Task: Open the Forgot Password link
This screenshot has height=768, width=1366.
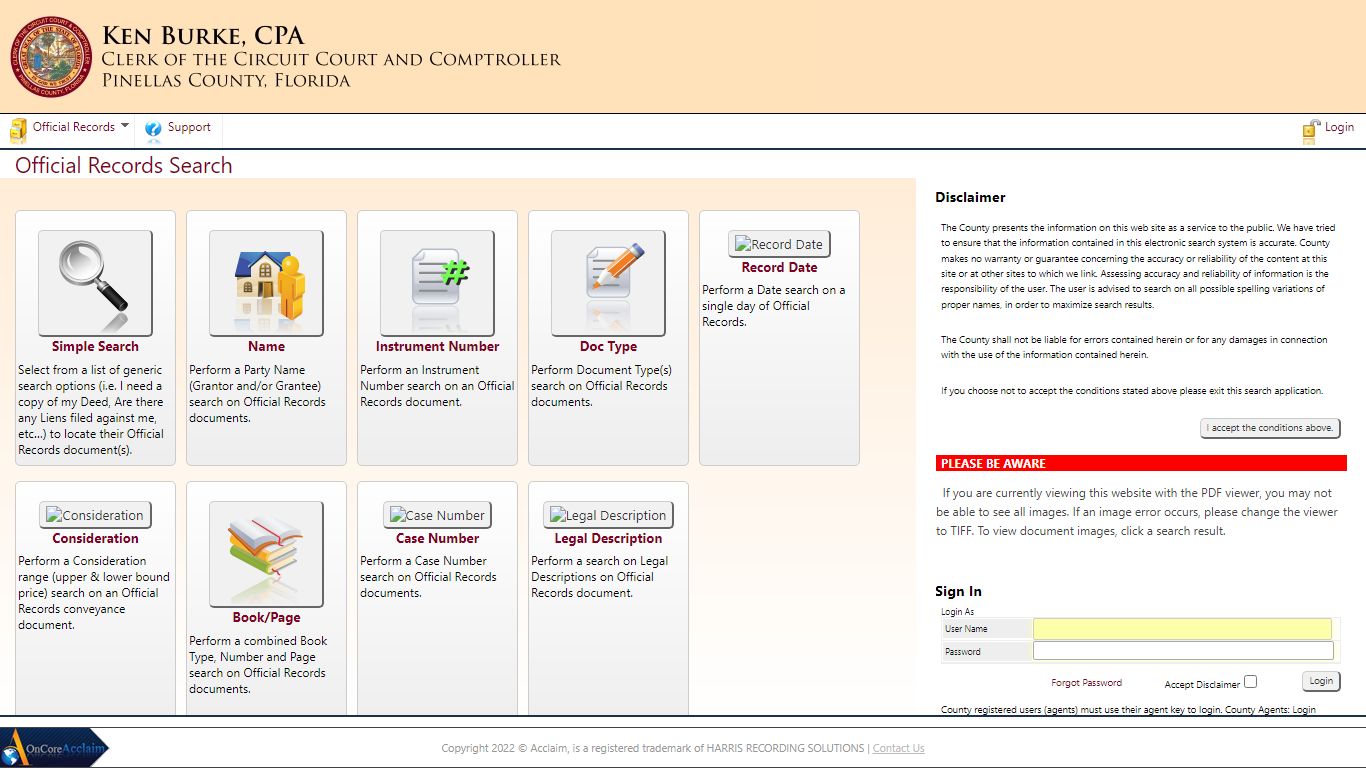Action: coord(1086,683)
